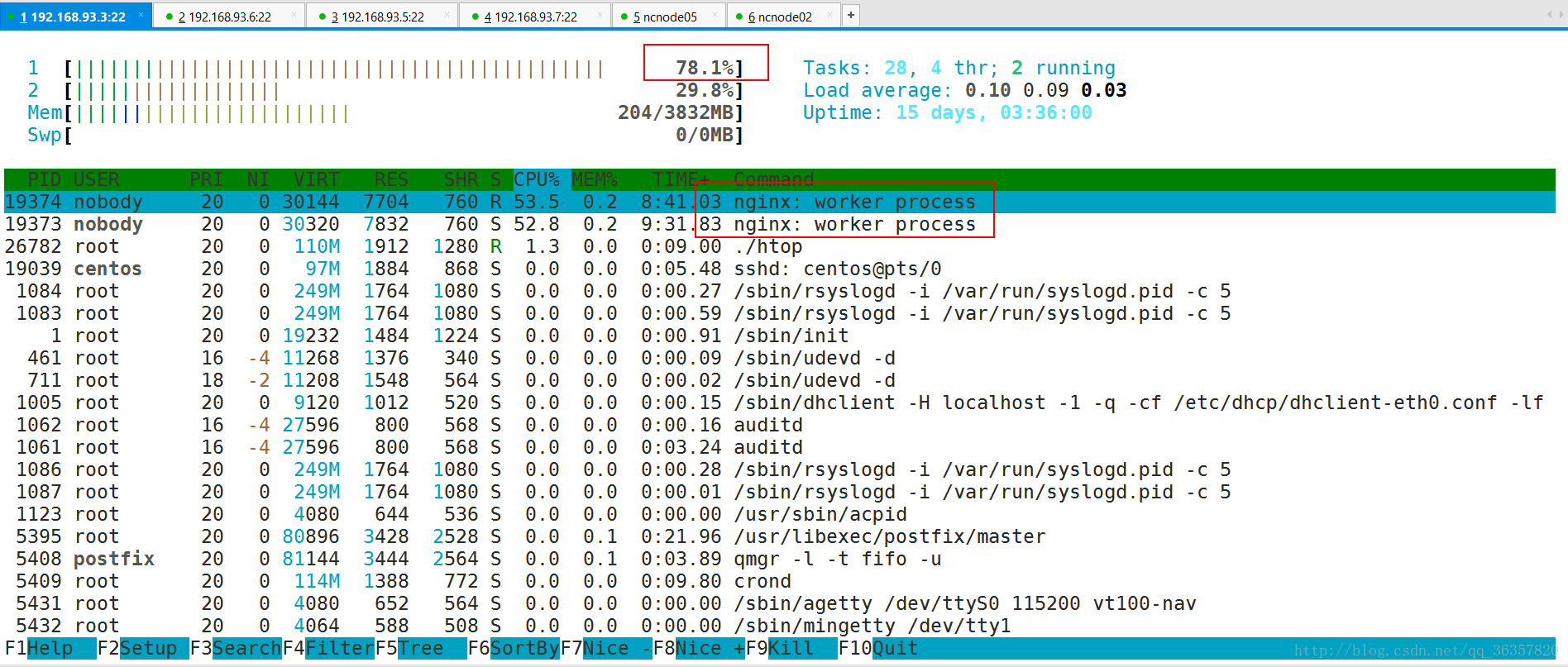Select the sshd: centos@pts/0 row
Viewport: 1568px width, 667px height.
[780, 269]
